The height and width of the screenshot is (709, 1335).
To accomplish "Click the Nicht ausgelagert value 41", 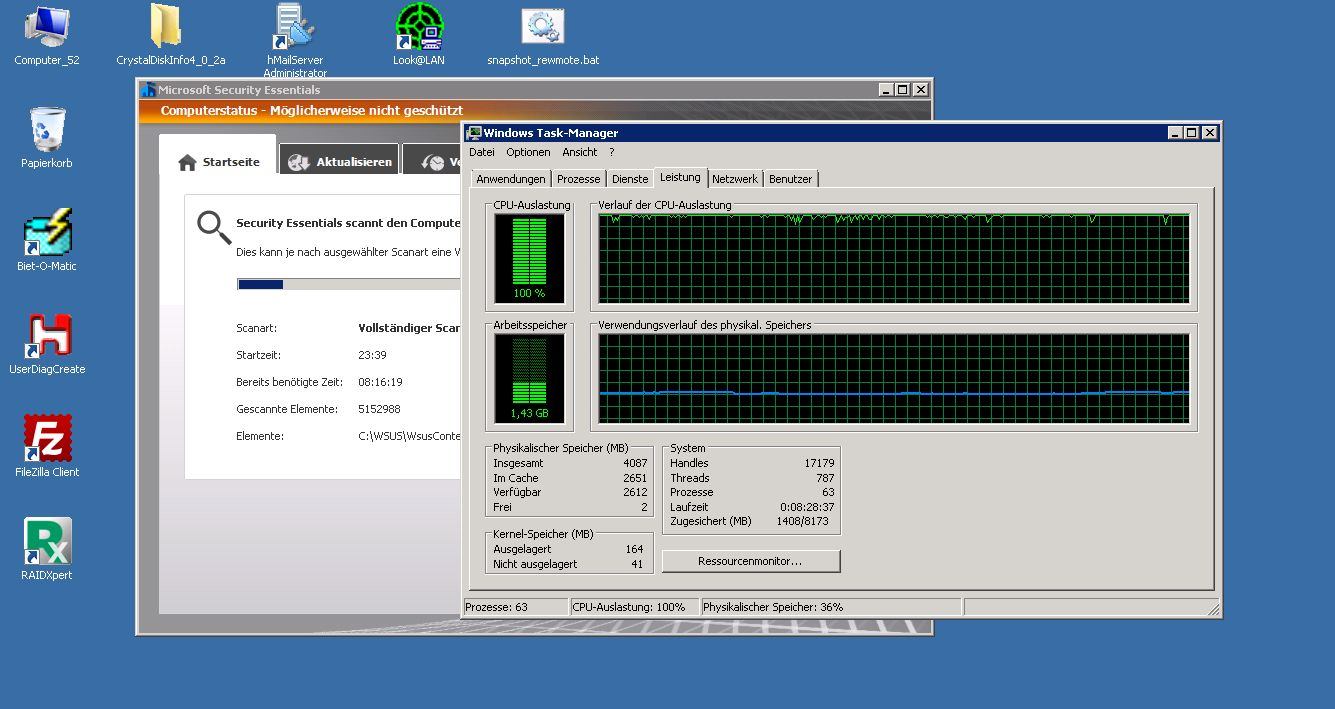I will pos(637,564).
